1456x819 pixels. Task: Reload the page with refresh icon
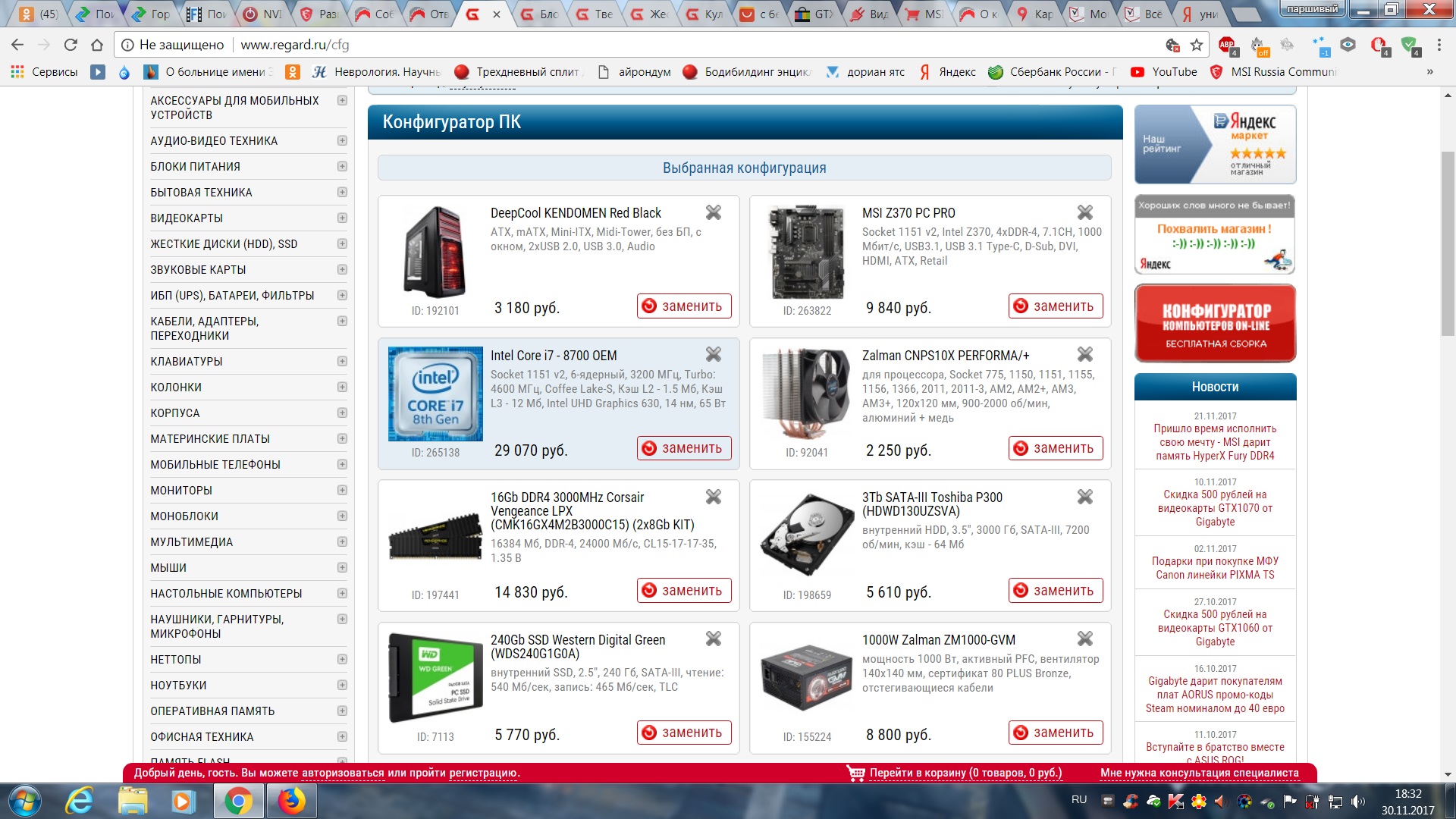71,45
